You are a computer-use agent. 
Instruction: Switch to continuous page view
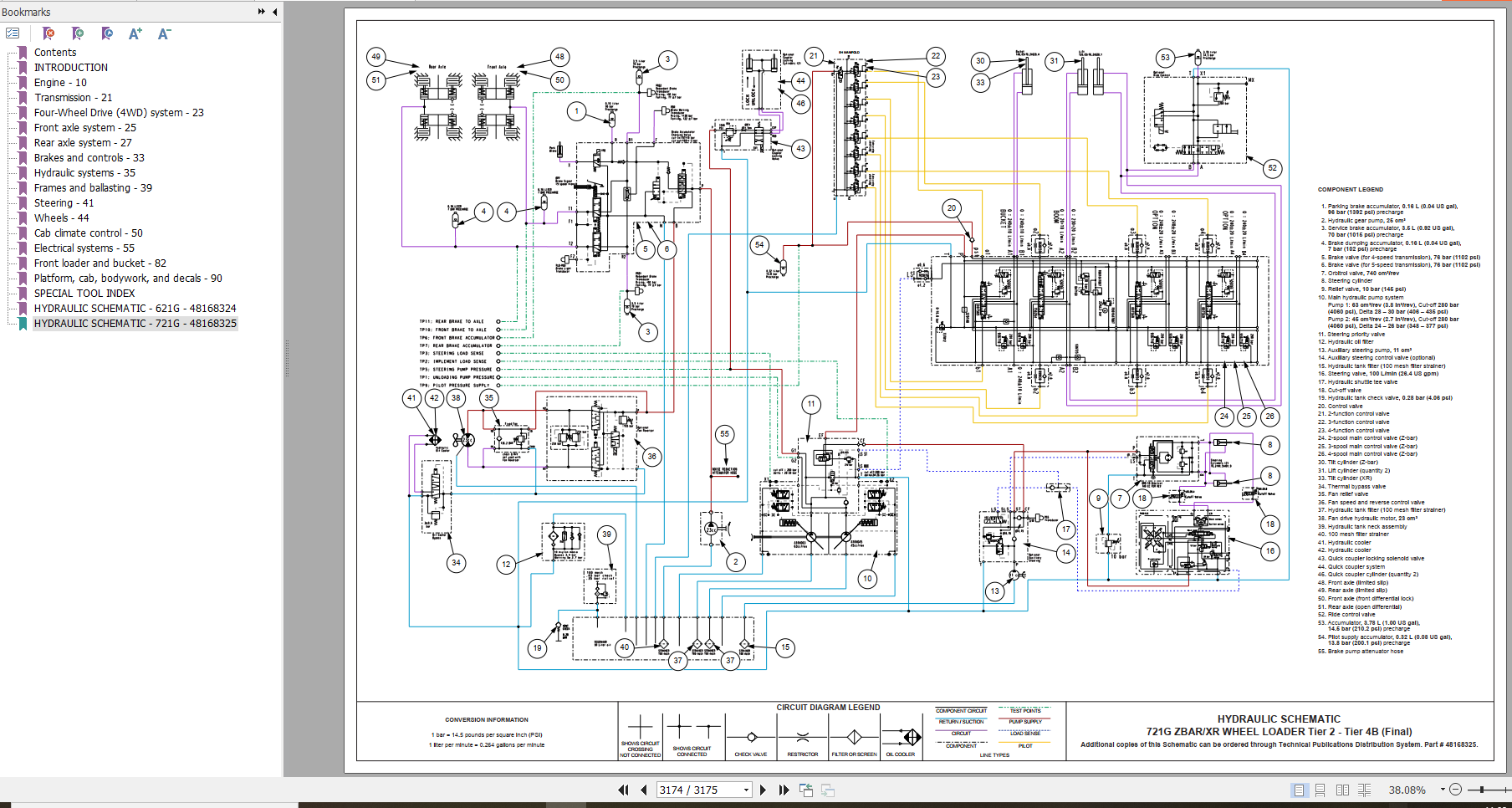(1320, 790)
